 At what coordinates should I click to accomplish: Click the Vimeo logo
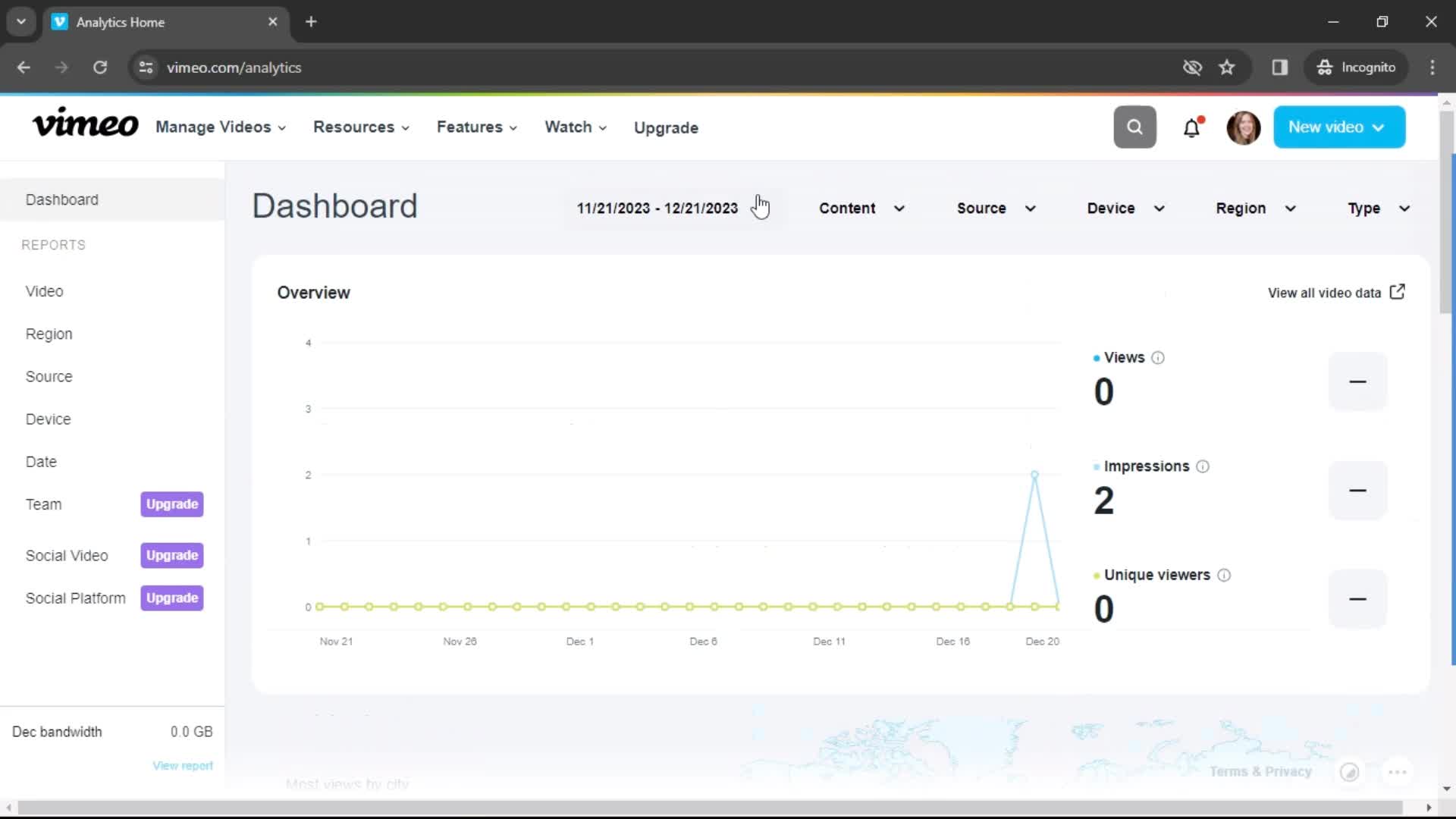pos(85,124)
